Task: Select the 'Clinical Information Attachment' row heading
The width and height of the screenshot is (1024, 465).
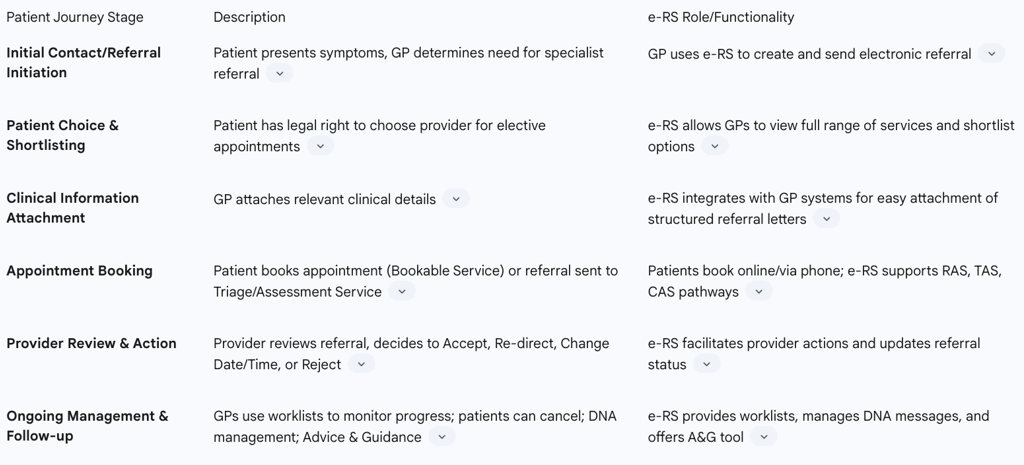Action: pos(72,208)
